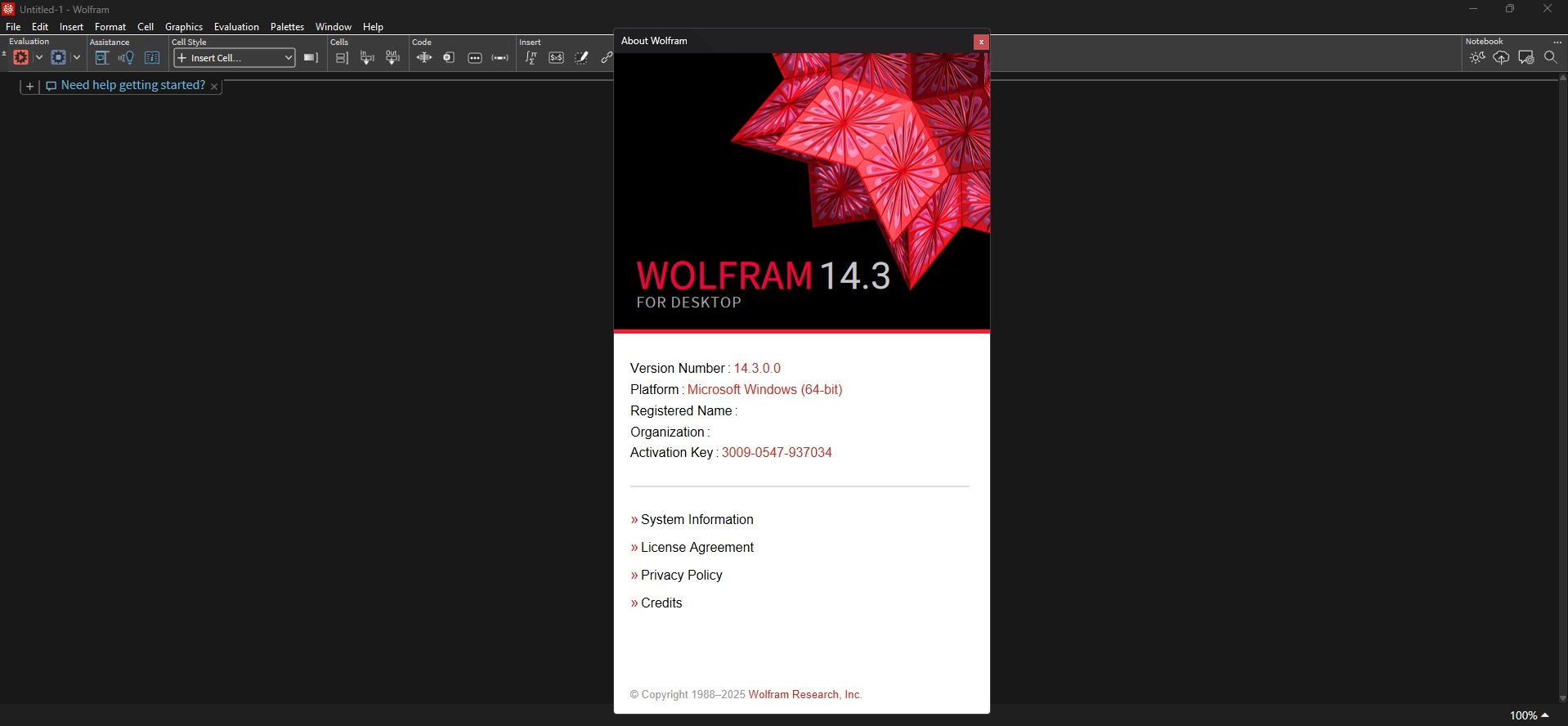This screenshot has height=726, width=1568.
Task: Click the version number 14.3.0.0 text
Action: (758, 369)
